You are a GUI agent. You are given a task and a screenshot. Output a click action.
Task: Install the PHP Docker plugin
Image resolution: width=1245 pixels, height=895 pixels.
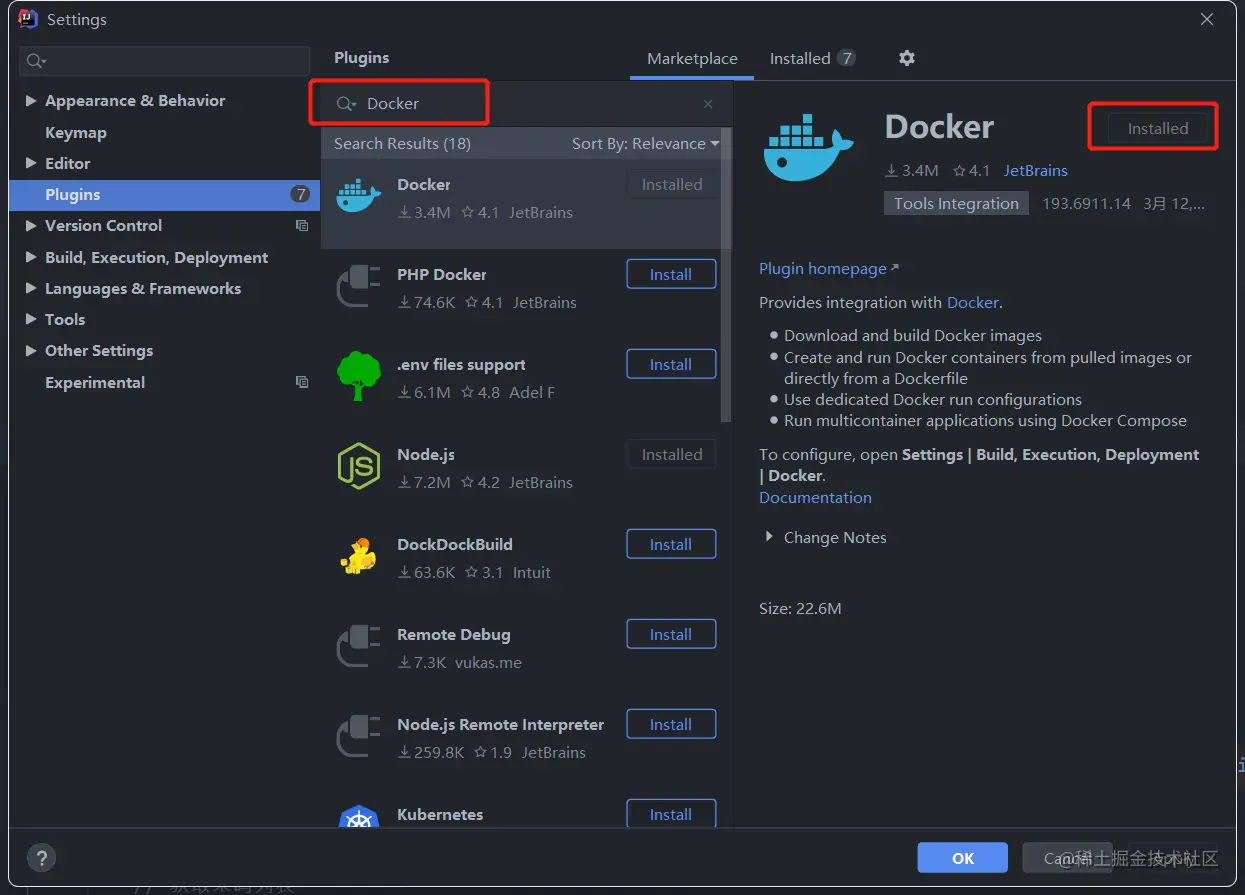(x=671, y=274)
